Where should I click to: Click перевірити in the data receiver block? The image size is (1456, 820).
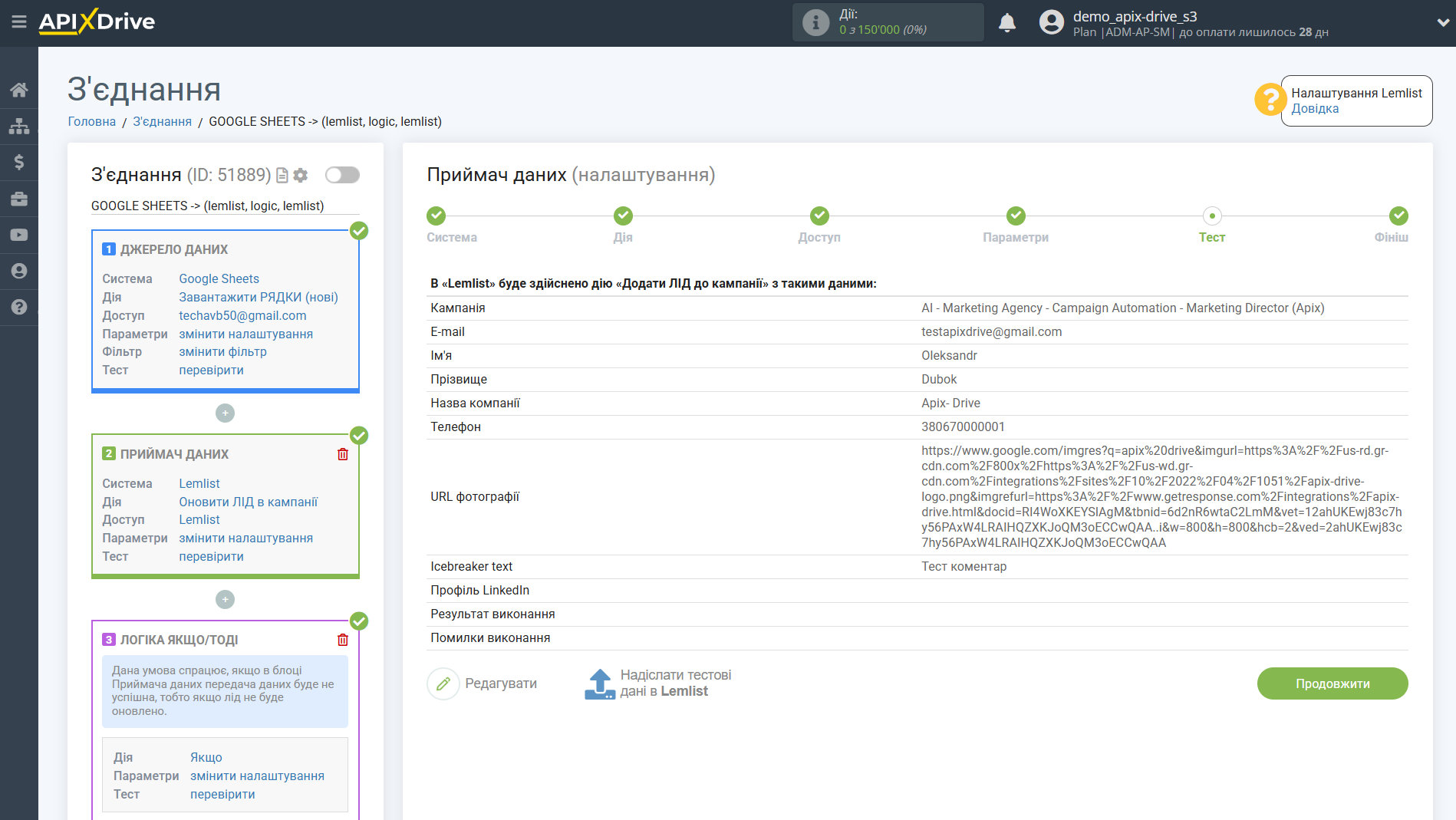click(211, 557)
